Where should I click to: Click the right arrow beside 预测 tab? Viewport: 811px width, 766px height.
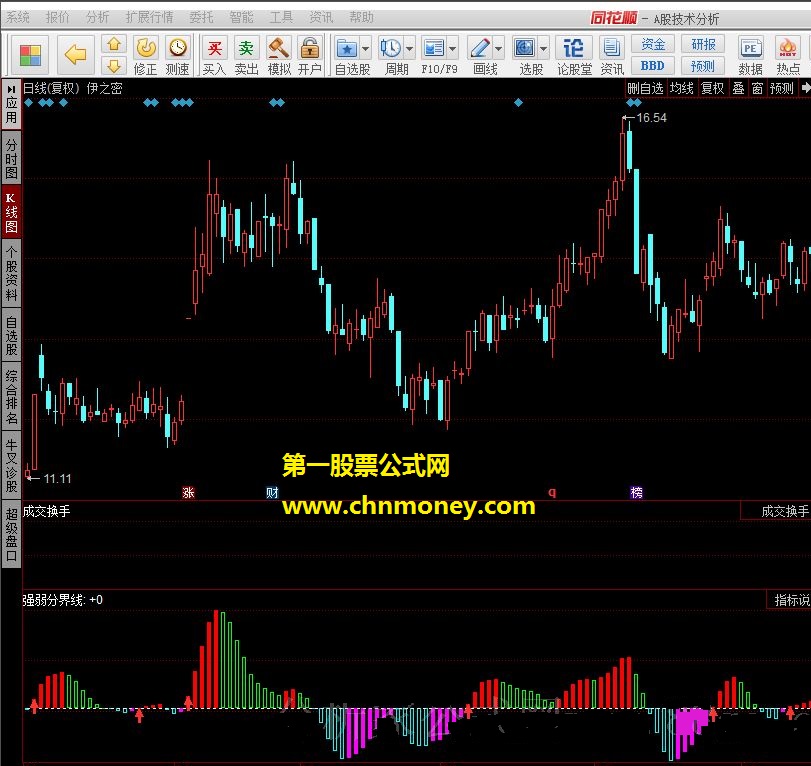coord(805,88)
